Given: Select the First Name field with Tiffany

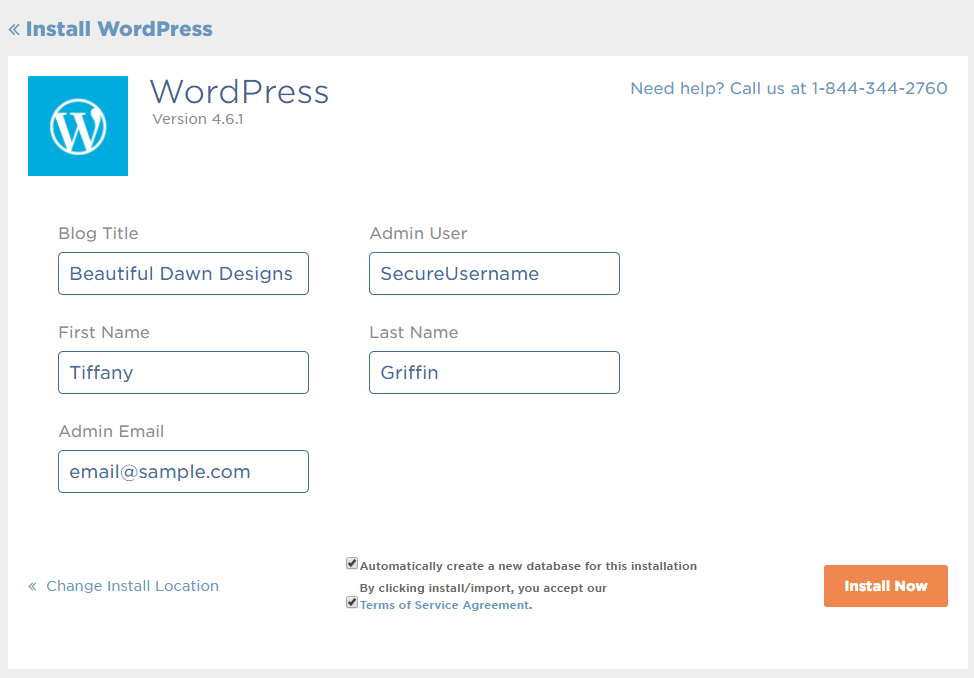Looking at the screenshot, I should click(183, 372).
